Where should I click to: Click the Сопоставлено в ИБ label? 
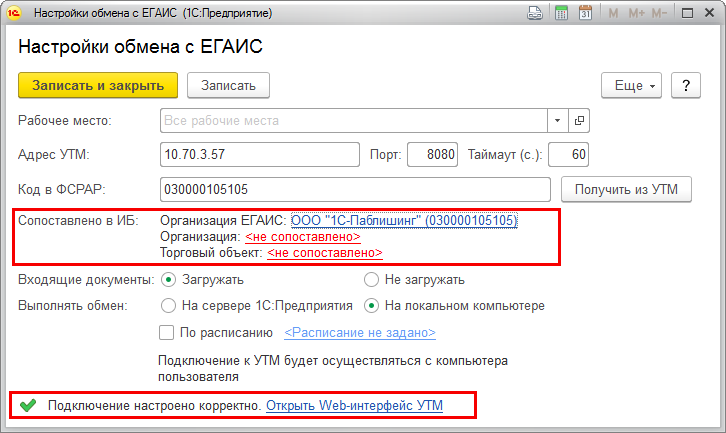[x=78, y=220]
